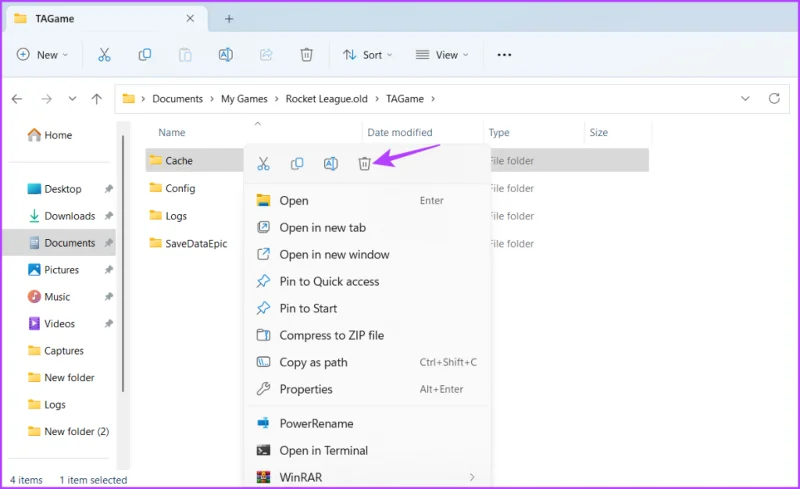Viewport: 800px width, 489px height.
Task: Click the Paste icon in the toolbar
Action: [185, 55]
